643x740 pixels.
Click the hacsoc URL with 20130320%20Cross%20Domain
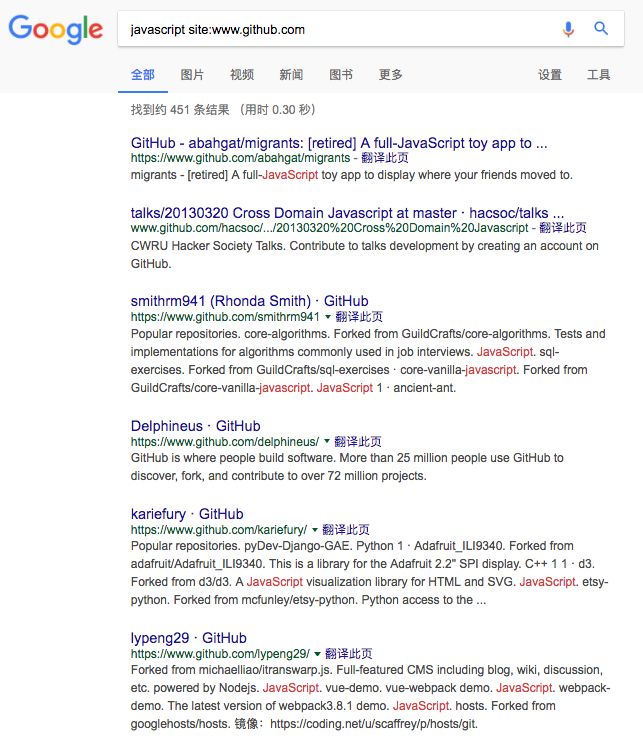click(x=330, y=228)
